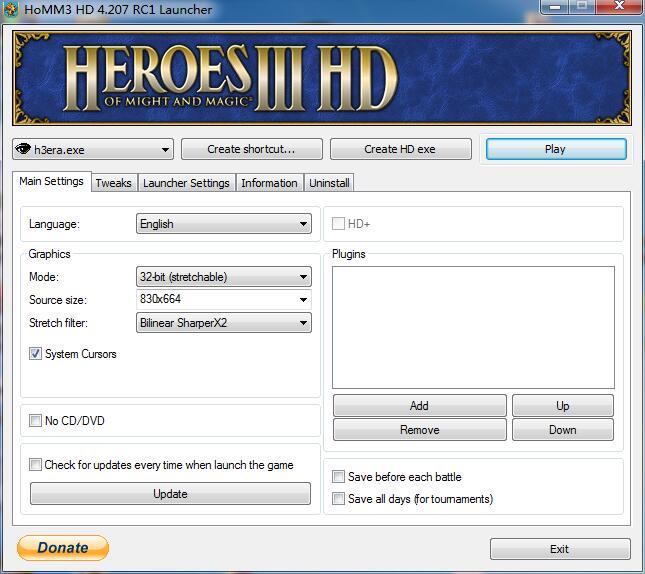
Task: Click the Heroes III HD banner image
Action: (x=322, y=77)
